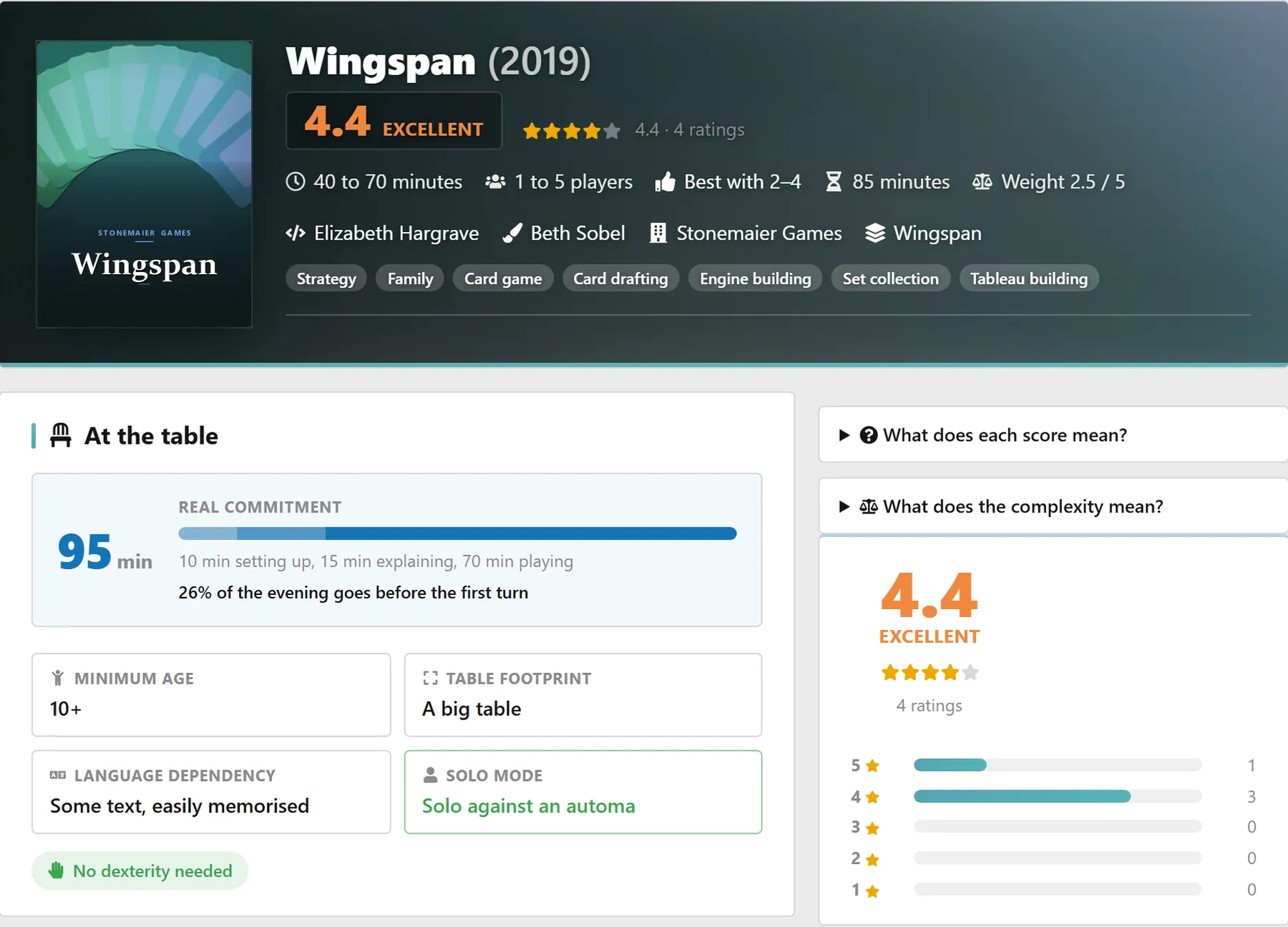1288x927 pixels.
Task: Click '10 min setting up, 15 min explaining' text
Action: coord(318,561)
